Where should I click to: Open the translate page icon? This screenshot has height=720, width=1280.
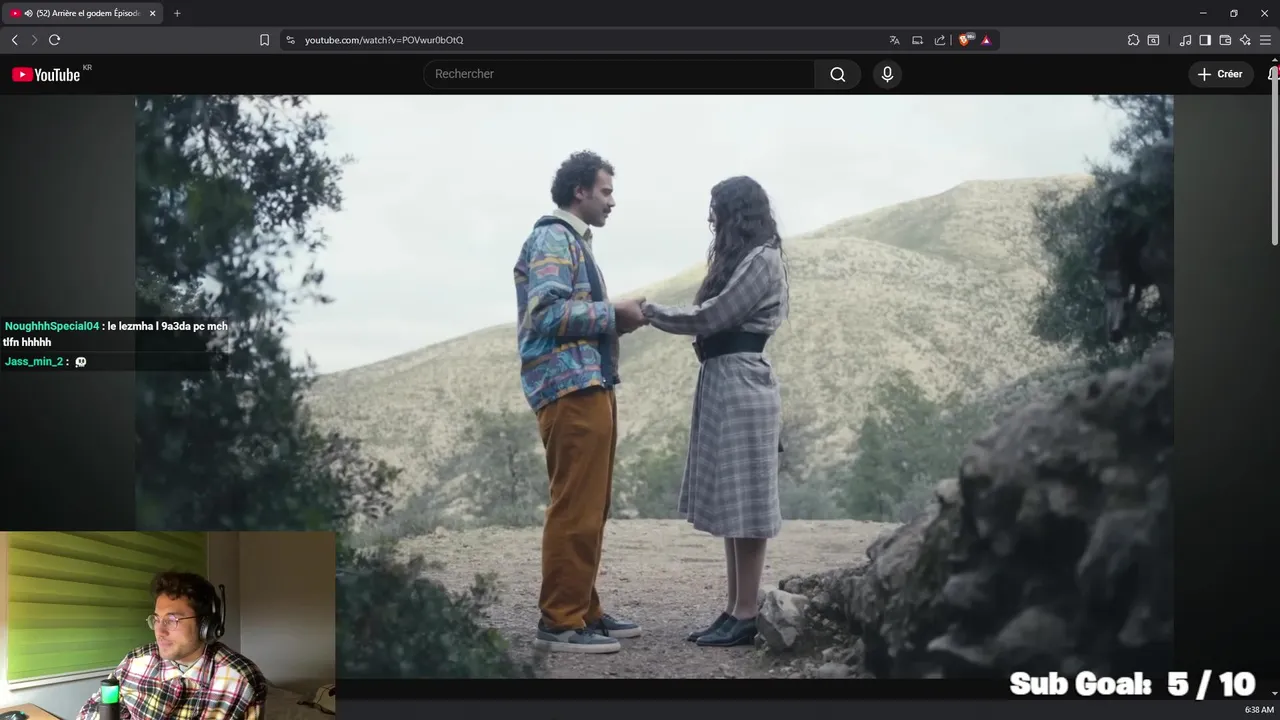[894, 40]
